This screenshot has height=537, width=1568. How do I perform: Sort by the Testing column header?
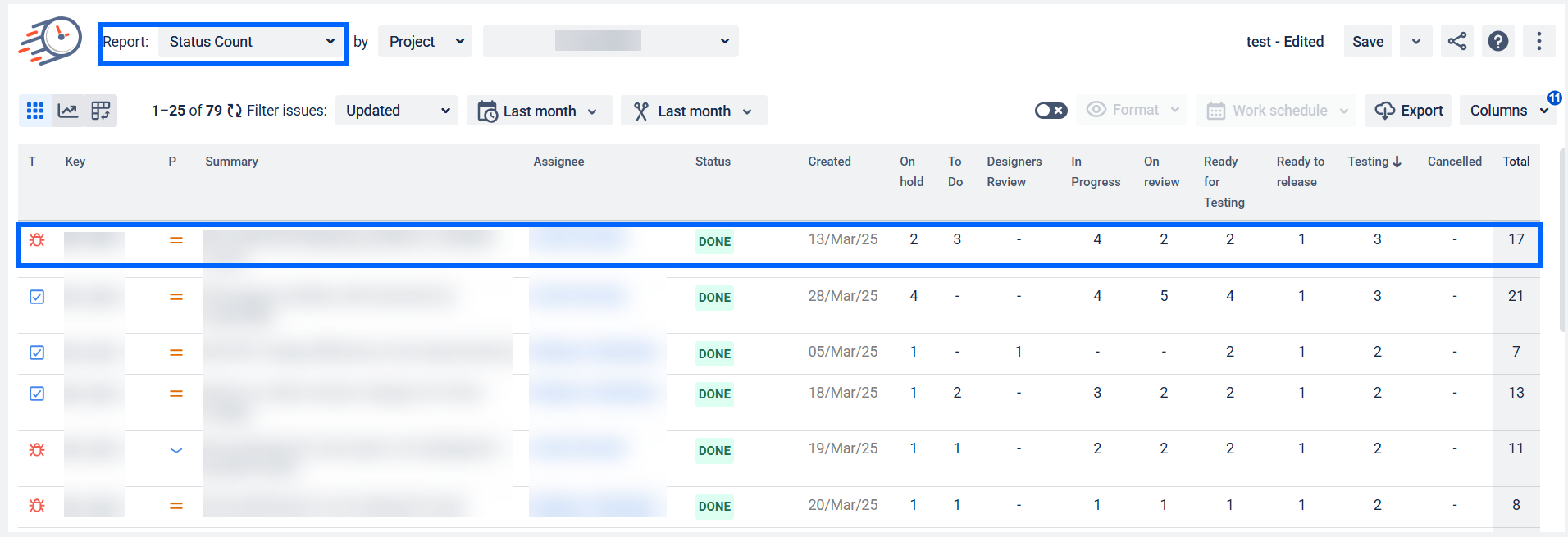1374,162
